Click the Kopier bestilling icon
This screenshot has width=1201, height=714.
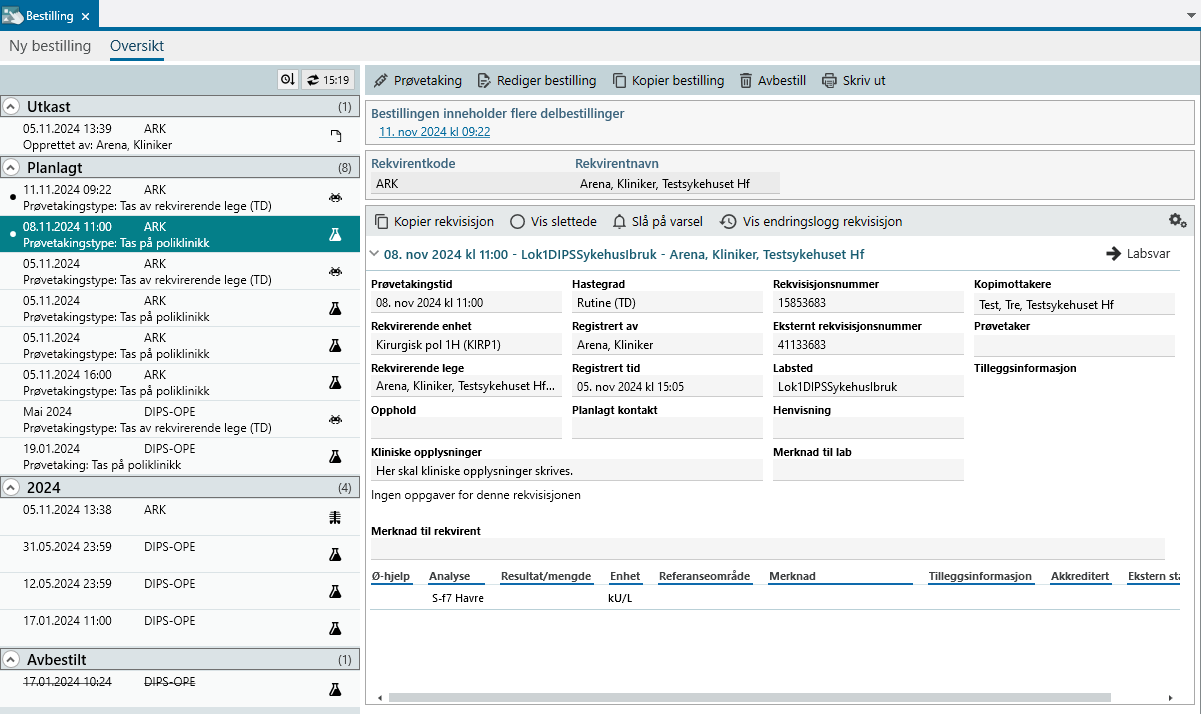620,81
